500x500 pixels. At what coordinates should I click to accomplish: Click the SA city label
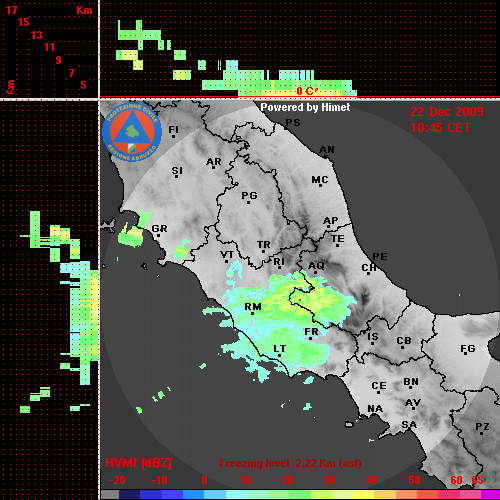[409, 425]
